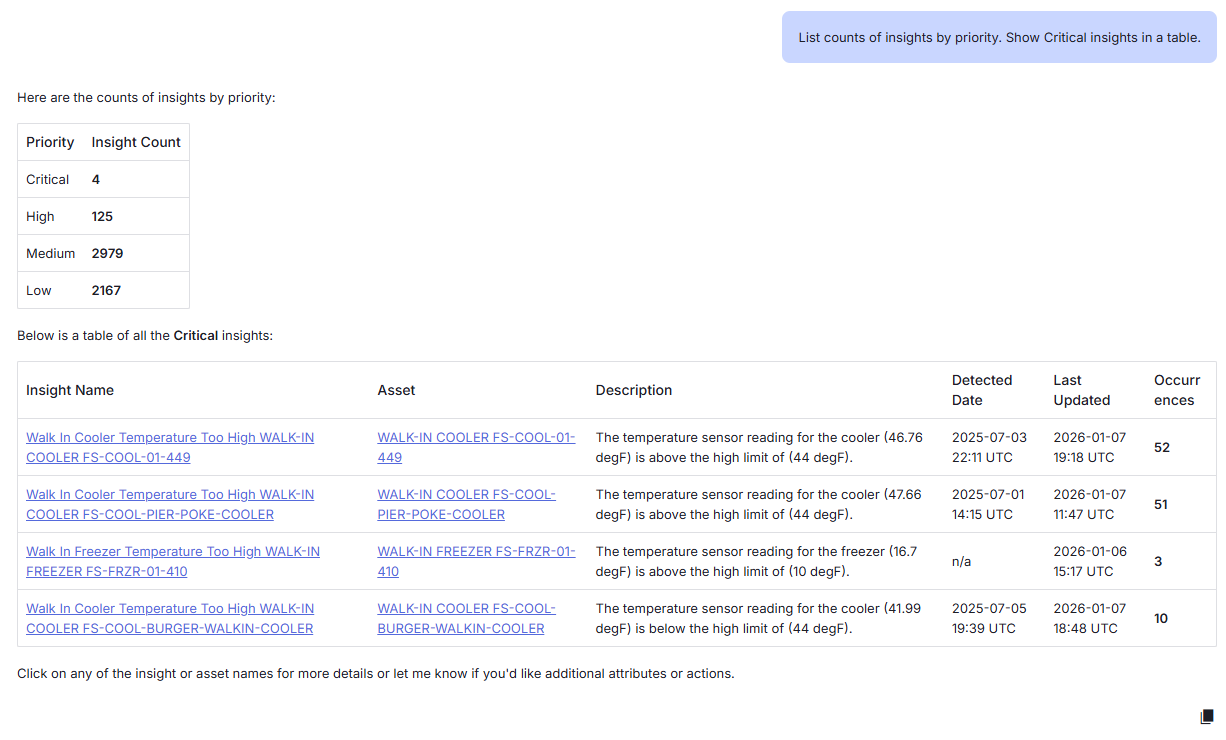Viewport: 1226px width, 740px height.
Task: Click the Occurrences column header
Action: pyautogui.click(x=1177, y=390)
